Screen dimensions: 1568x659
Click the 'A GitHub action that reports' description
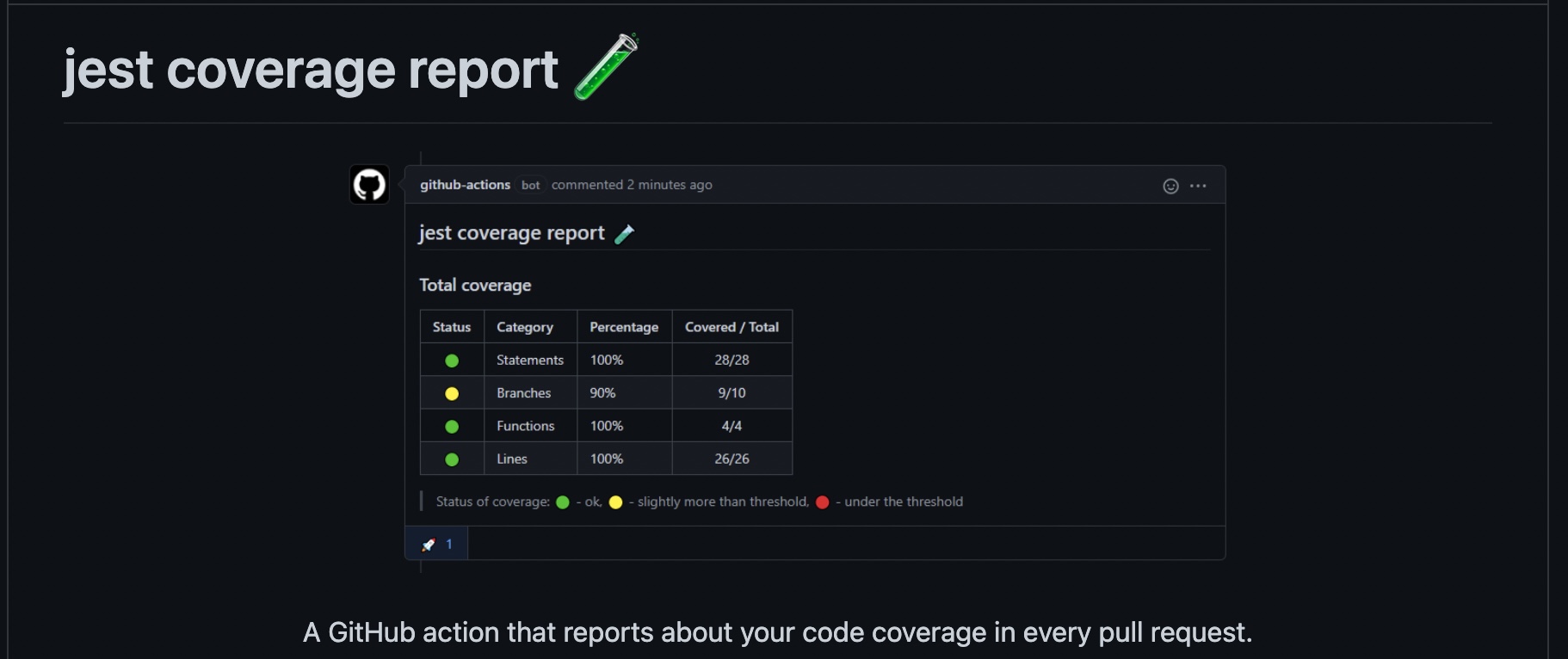[x=777, y=632]
